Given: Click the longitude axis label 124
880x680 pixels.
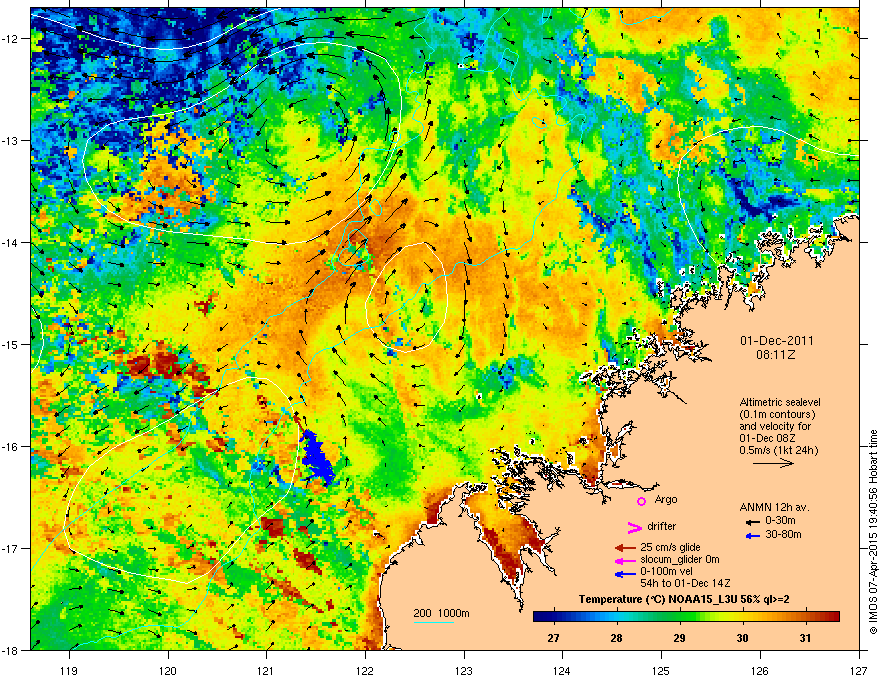Looking at the screenshot, I should pyautogui.click(x=562, y=670).
